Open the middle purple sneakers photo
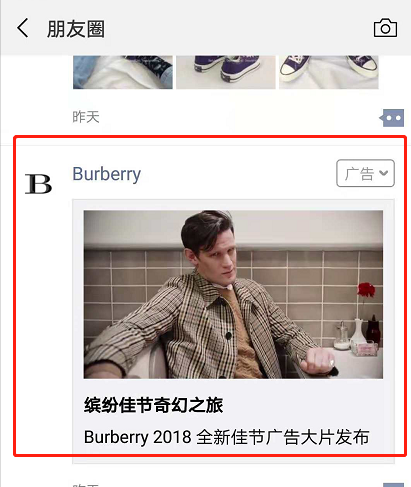411x487 pixels. pos(226,72)
